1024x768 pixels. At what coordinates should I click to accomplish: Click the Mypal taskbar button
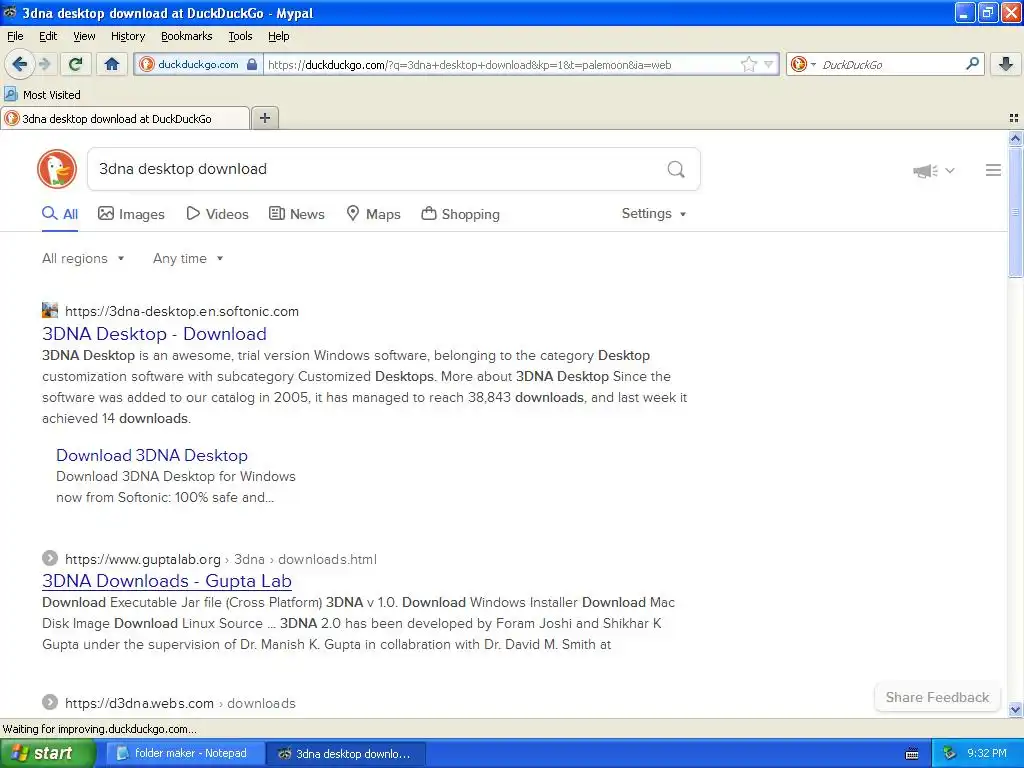pos(347,753)
